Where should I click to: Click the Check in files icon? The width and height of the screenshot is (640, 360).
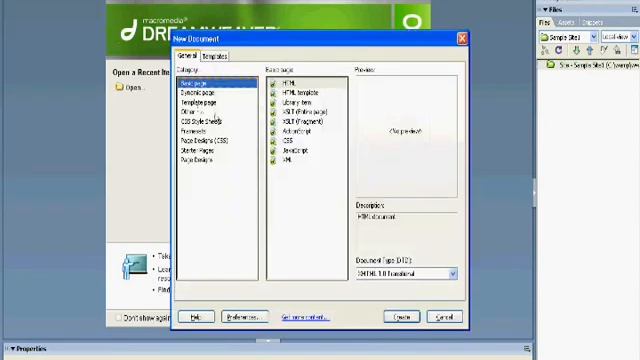618,50
